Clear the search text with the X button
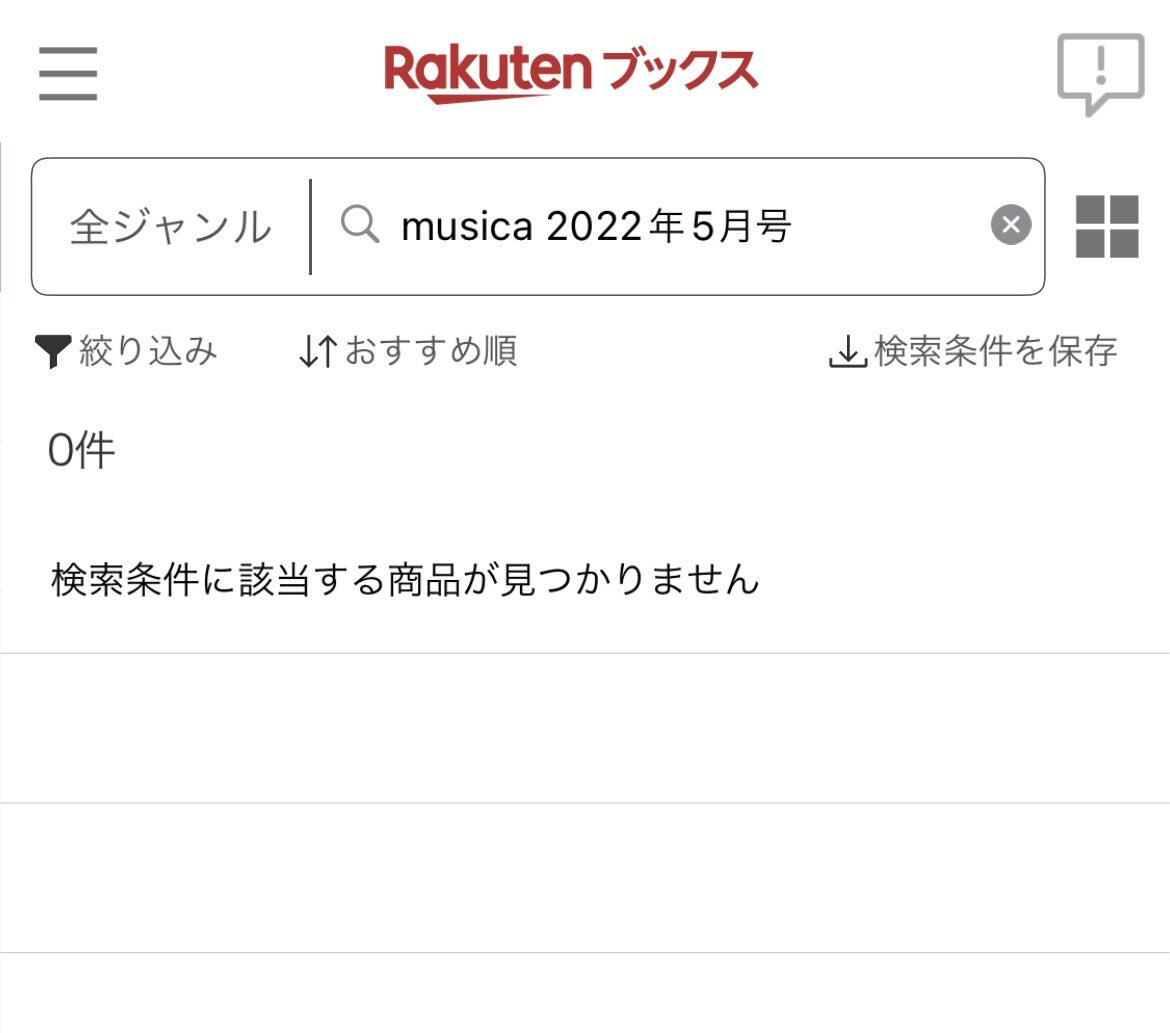The image size is (1170, 1033). coord(1011,225)
